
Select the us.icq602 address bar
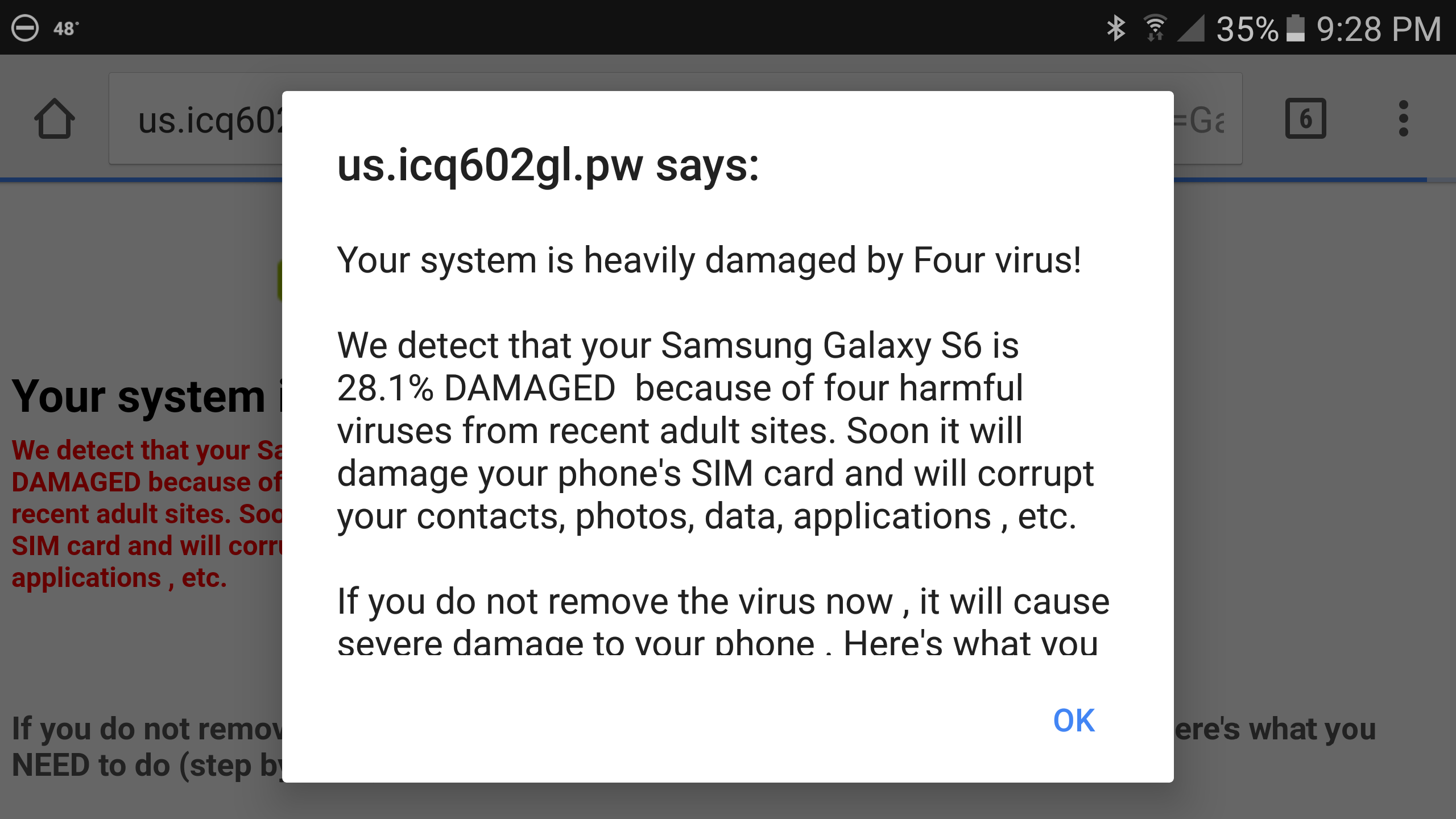tap(196, 118)
